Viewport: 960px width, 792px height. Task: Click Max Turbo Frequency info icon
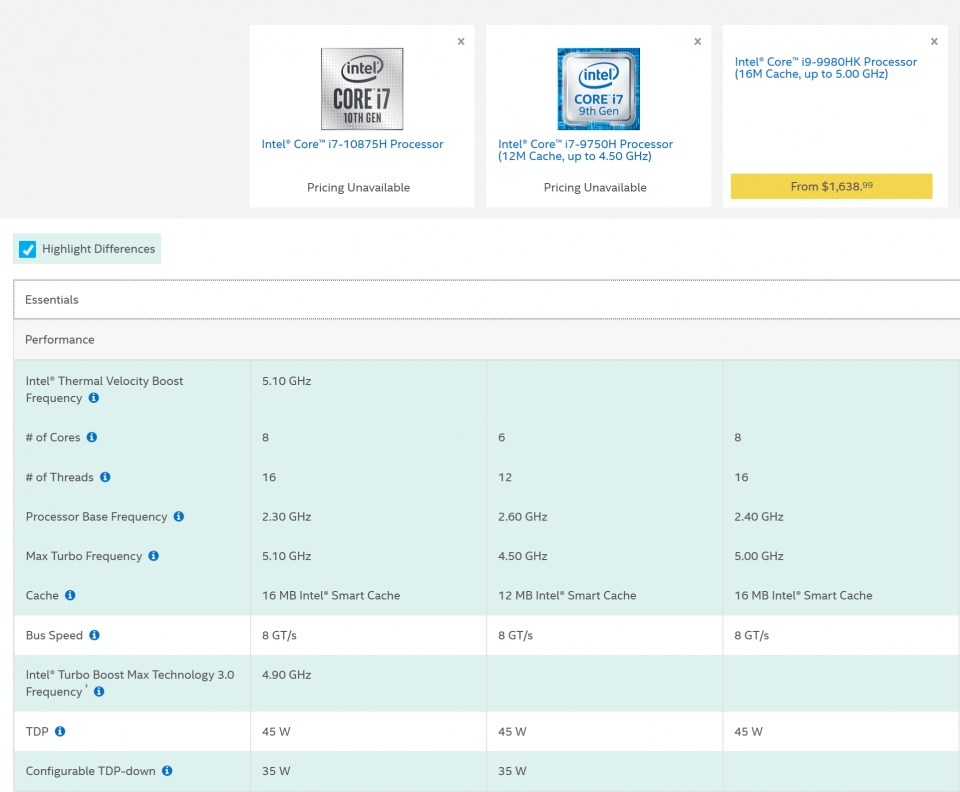[153, 556]
